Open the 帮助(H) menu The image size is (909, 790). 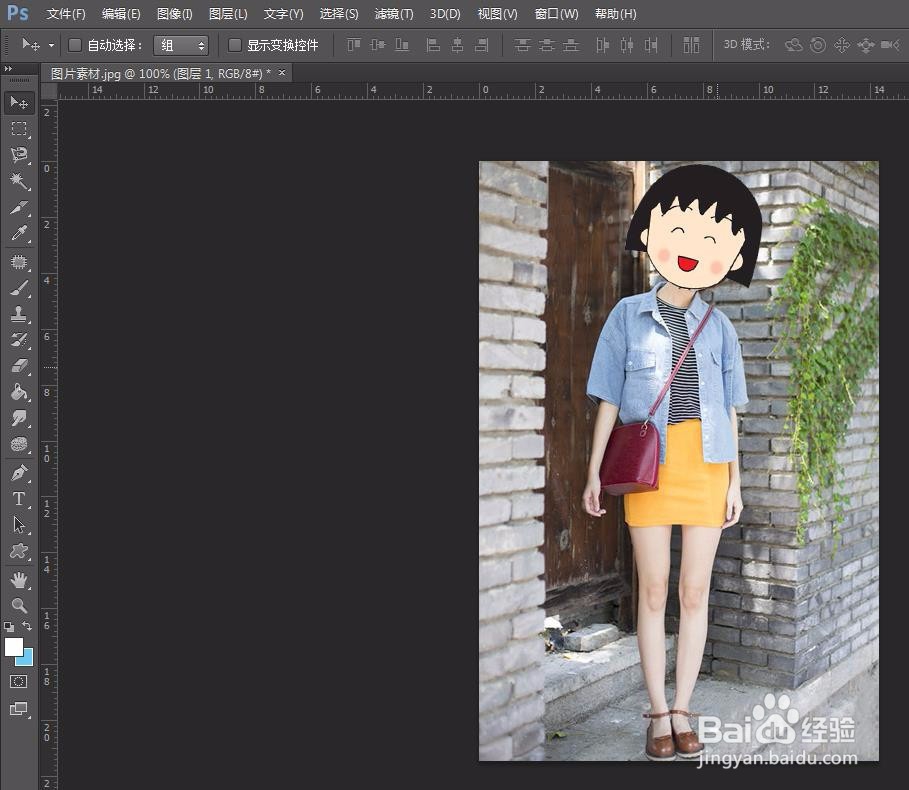[616, 14]
